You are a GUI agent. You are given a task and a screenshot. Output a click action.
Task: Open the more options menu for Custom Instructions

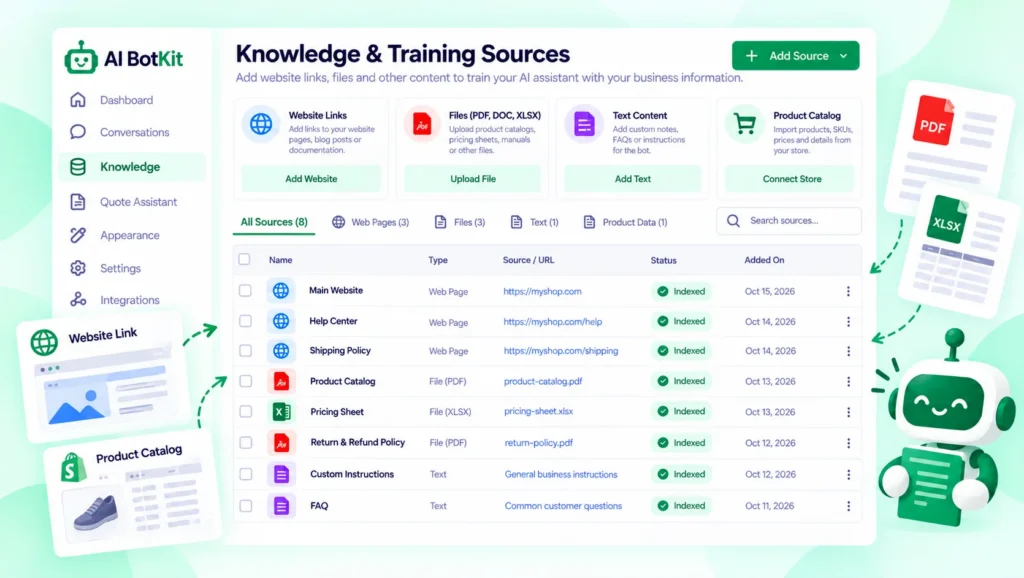tap(848, 475)
